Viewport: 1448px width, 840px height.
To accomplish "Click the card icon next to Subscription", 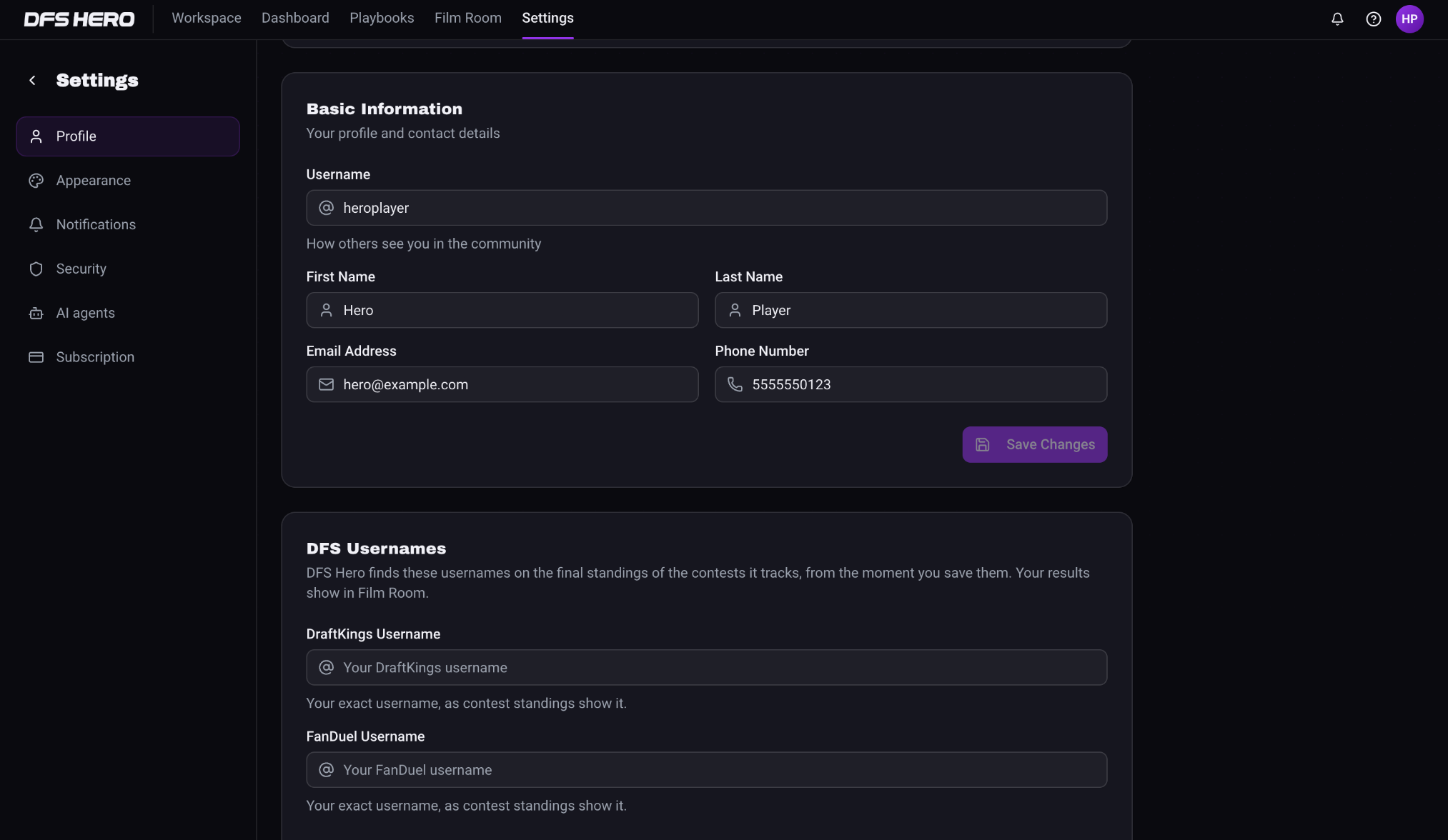I will click(x=36, y=357).
